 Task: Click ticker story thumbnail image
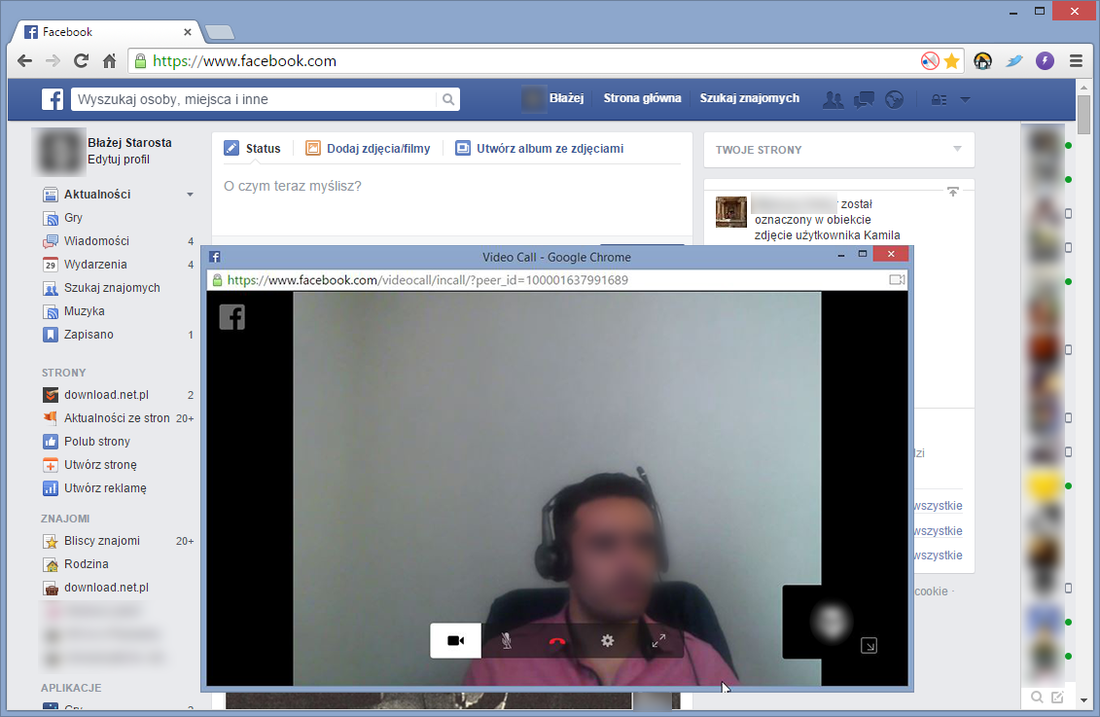click(731, 212)
